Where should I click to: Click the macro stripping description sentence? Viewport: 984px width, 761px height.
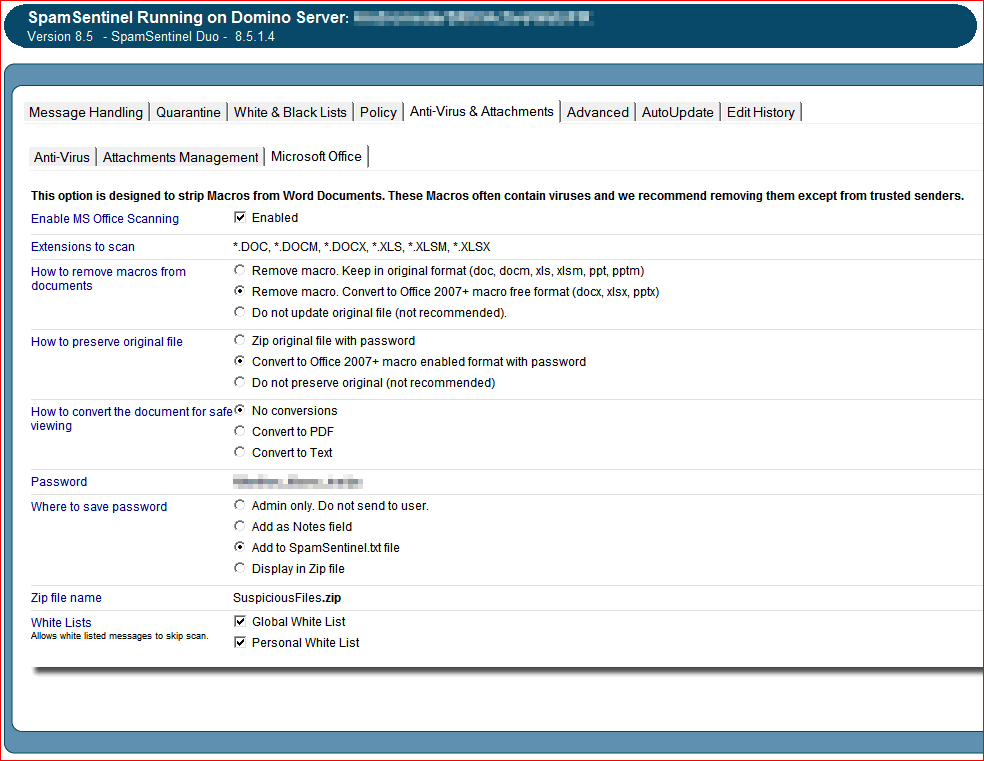[x=497, y=196]
